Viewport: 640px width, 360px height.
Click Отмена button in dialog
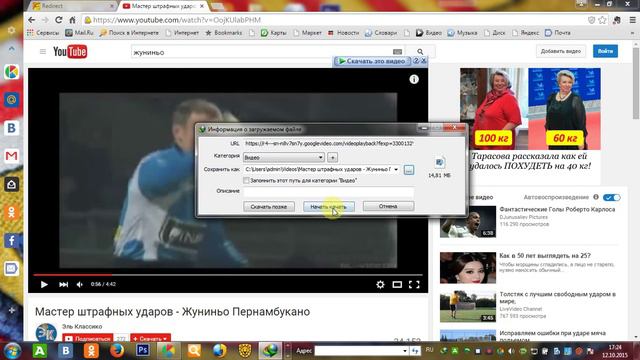pos(388,206)
